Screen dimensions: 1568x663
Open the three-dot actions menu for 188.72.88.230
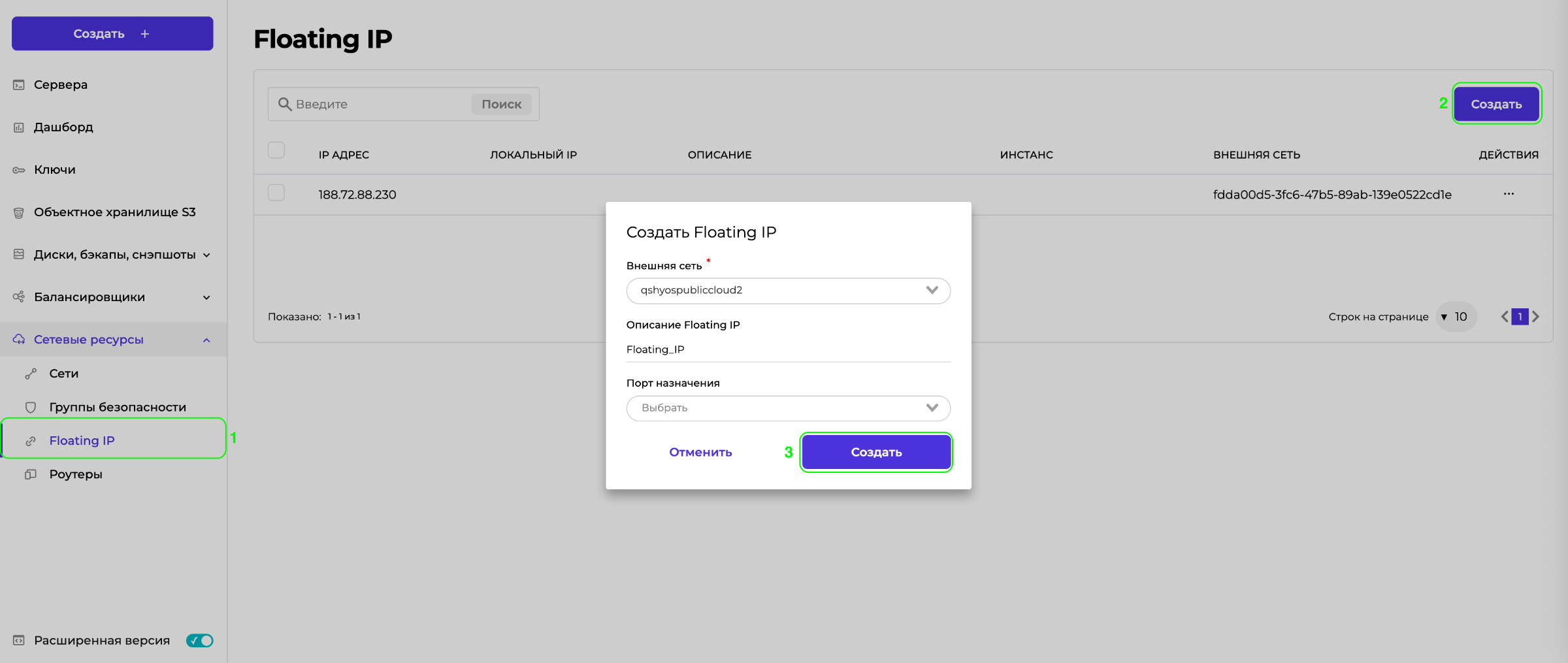click(x=1508, y=194)
